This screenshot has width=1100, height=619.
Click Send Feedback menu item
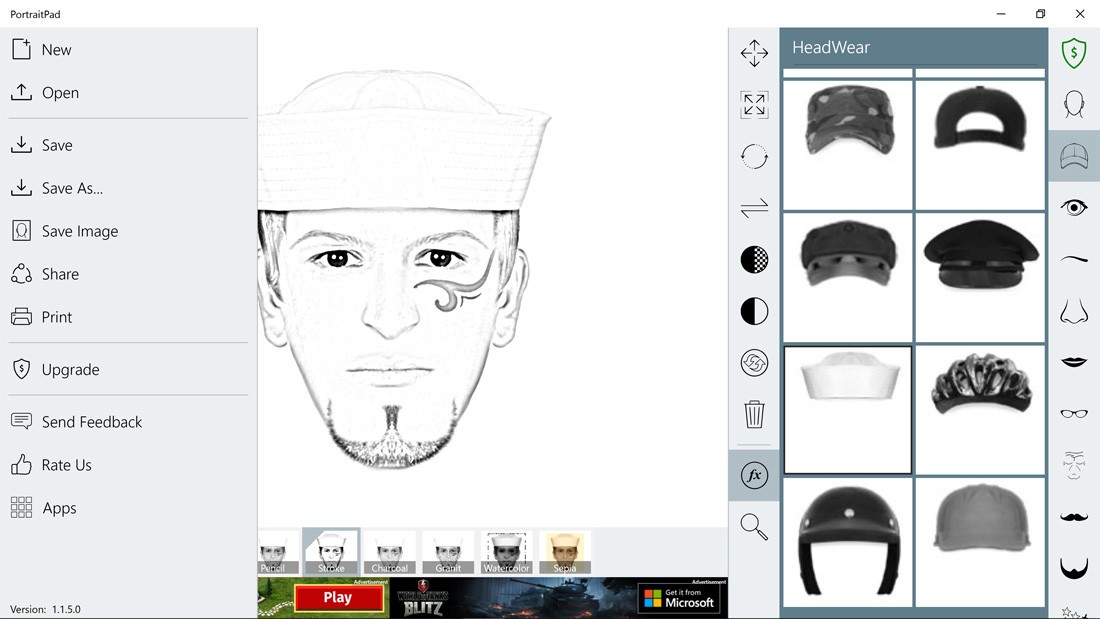click(x=92, y=422)
